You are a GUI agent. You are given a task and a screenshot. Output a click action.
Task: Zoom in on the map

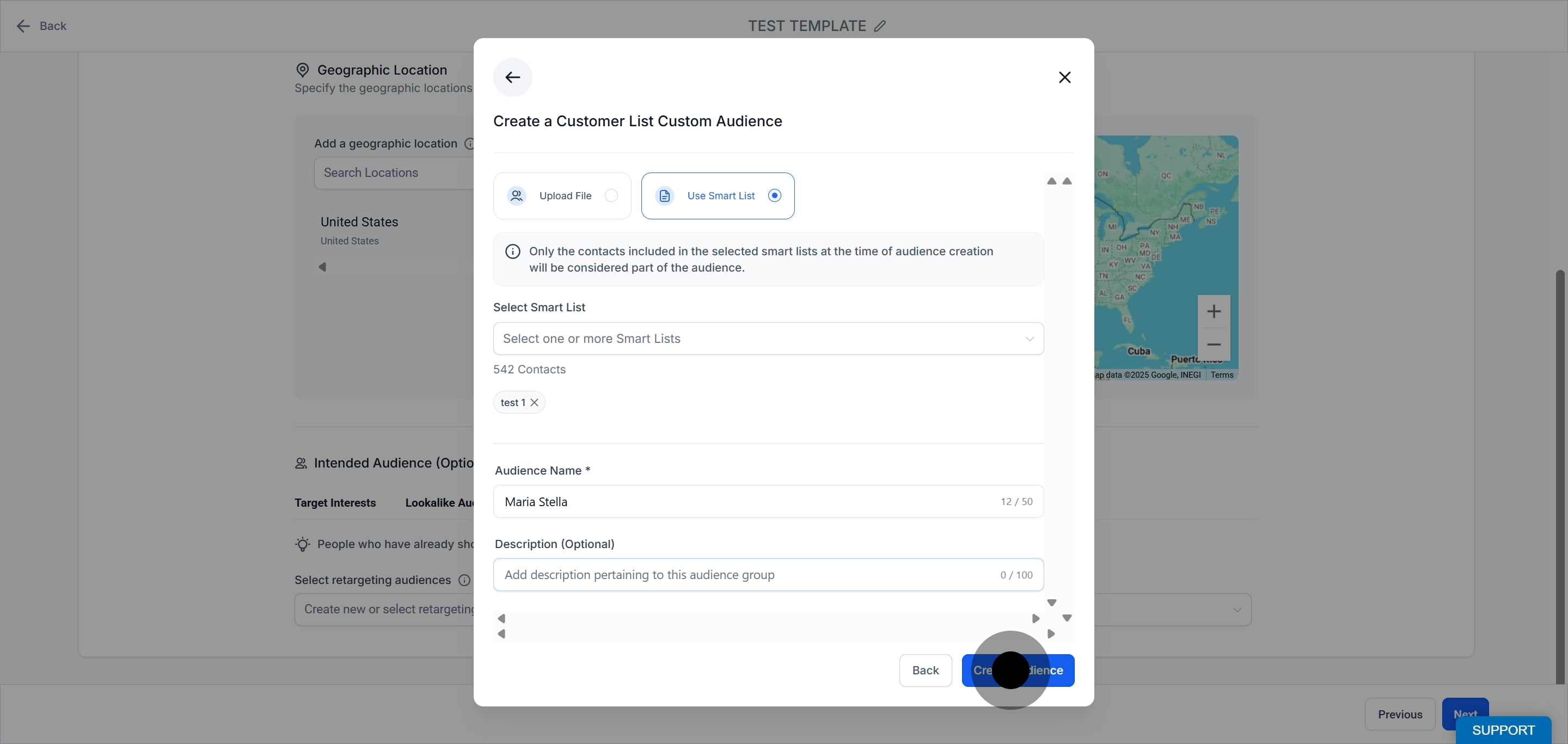point(1214,311)
